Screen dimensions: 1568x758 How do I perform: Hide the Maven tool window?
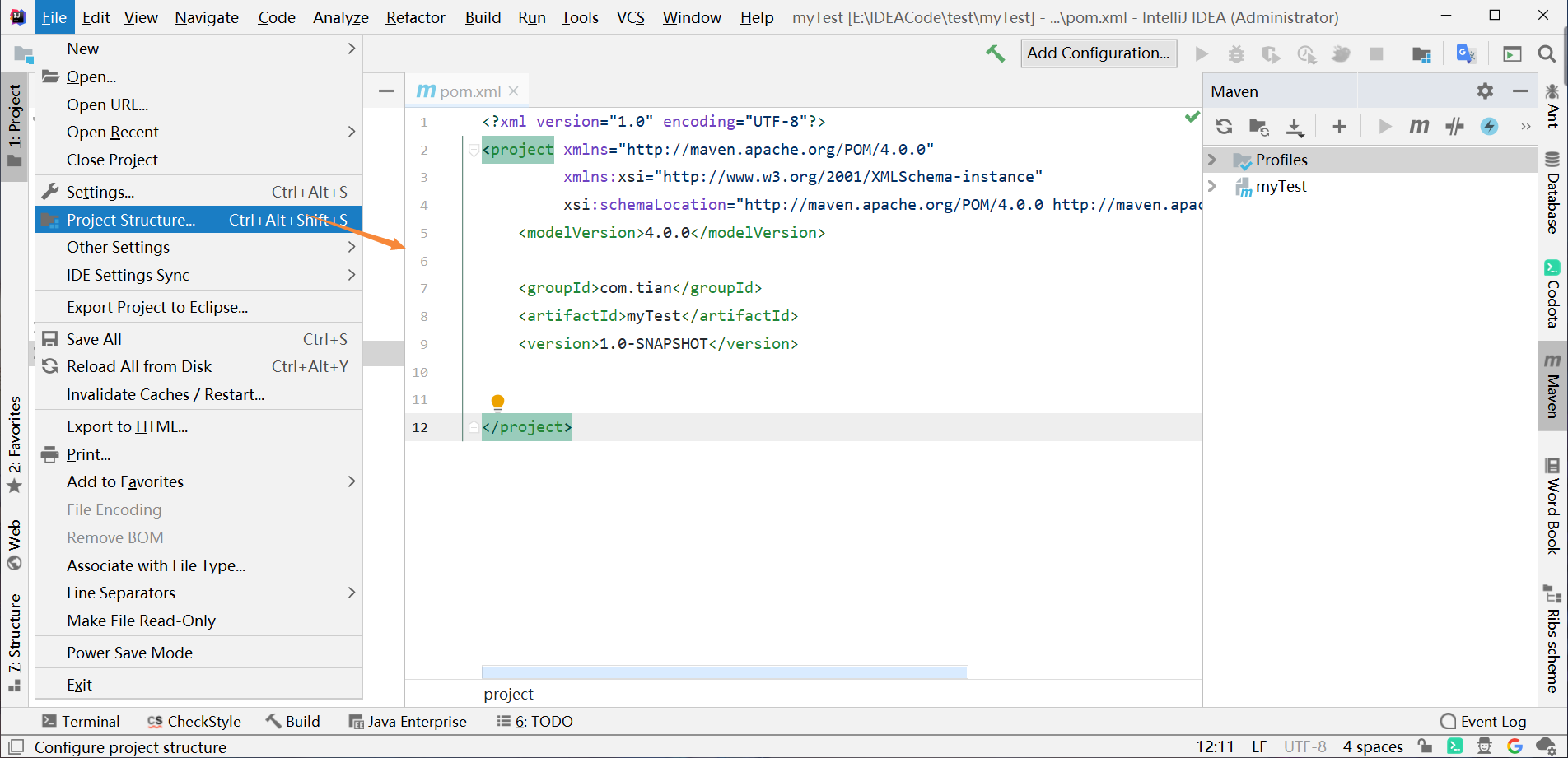pyautogui.click(x=1520, y=91)
